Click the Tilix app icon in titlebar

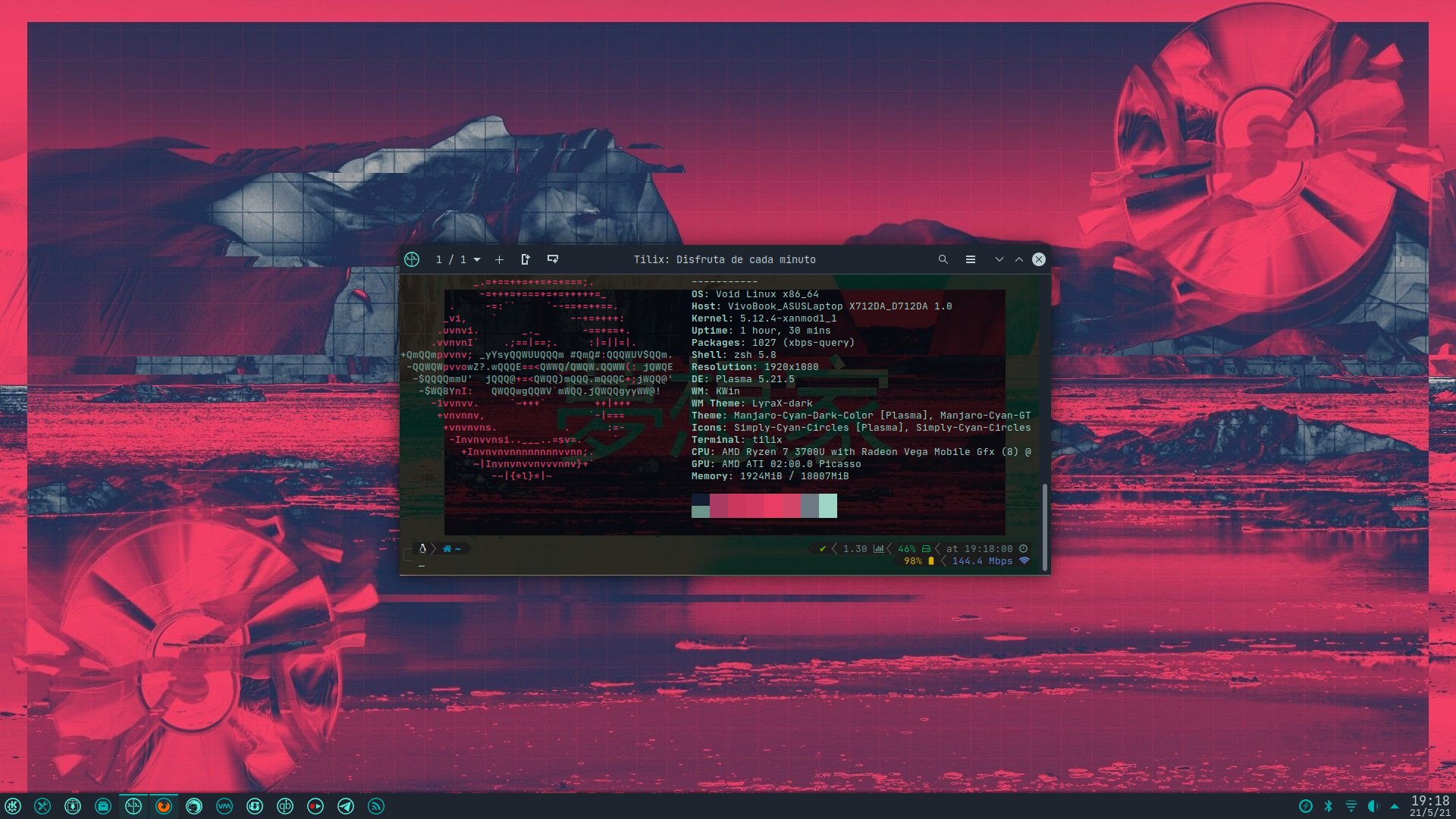click(x=412, y=259)
